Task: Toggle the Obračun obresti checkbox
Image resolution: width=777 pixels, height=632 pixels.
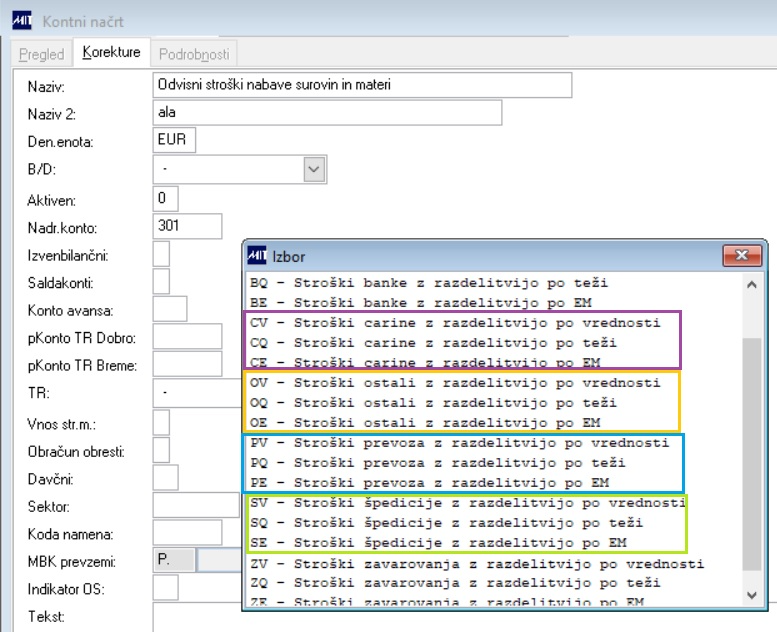Action: [x=161, y=451]
